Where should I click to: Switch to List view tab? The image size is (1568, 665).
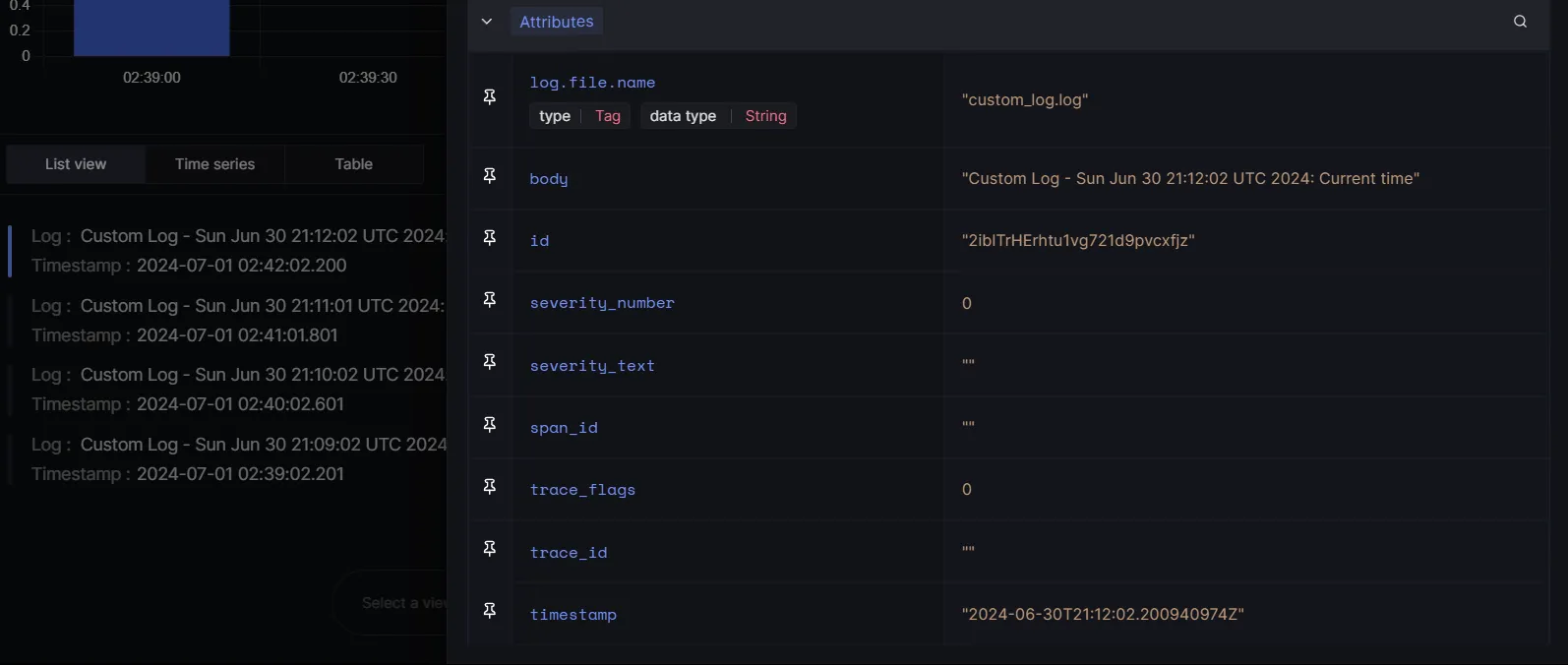[x=76, y=164]
